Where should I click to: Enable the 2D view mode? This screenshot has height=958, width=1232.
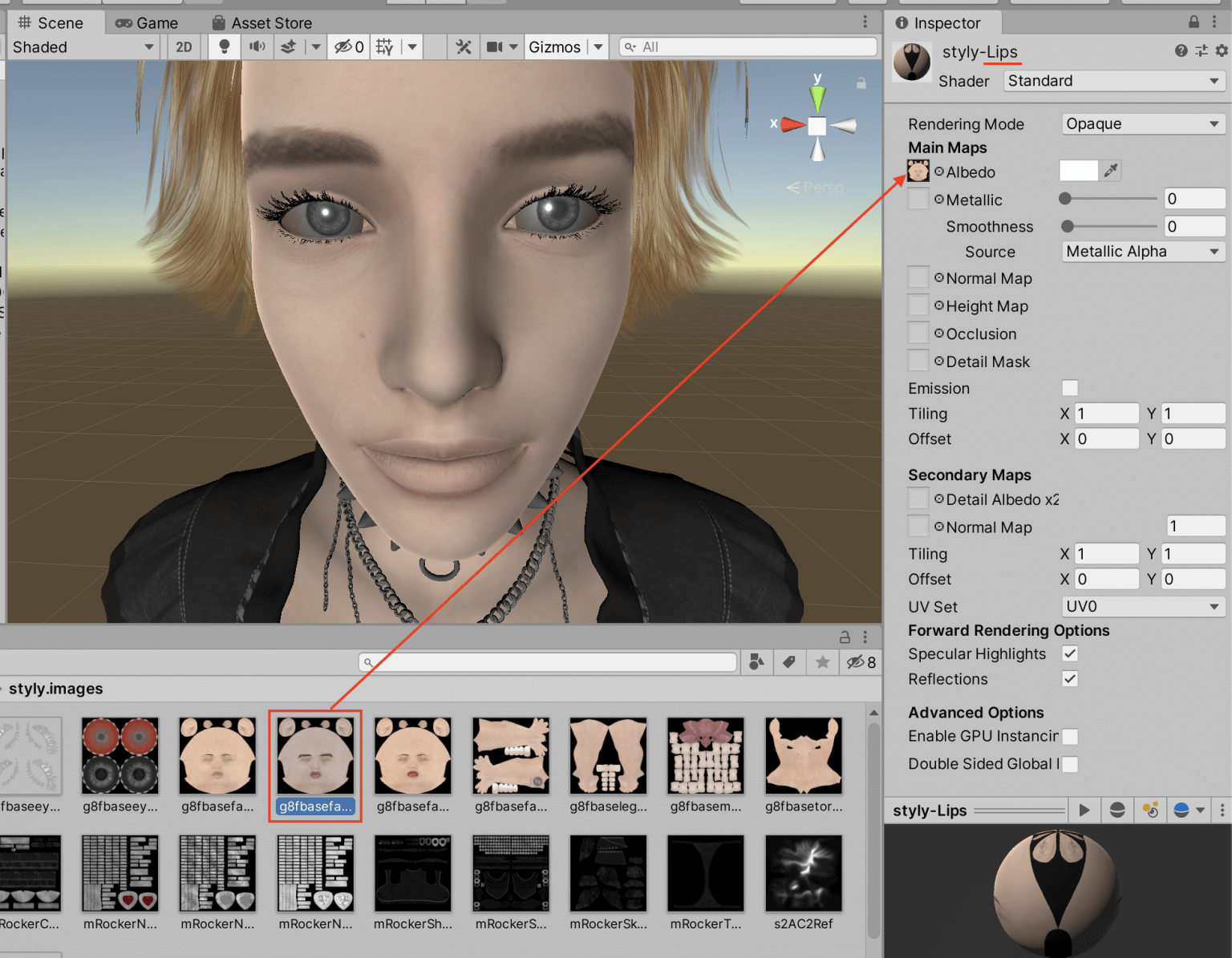(182, 46)
